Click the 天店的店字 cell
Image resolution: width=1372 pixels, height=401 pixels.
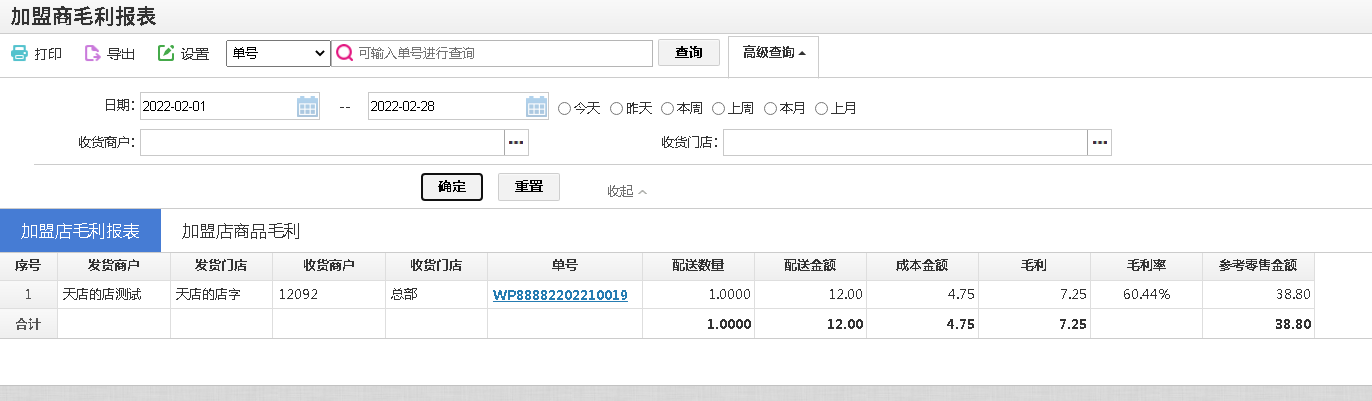(221, 295)
